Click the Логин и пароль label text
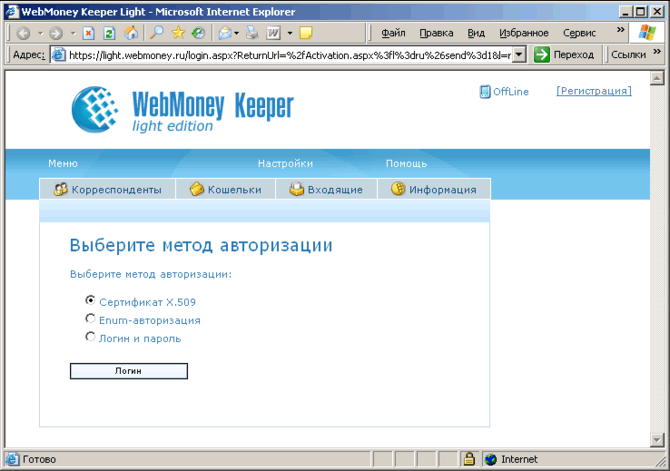The height and width of the screenshot is (471, 670). click(140, 339)
